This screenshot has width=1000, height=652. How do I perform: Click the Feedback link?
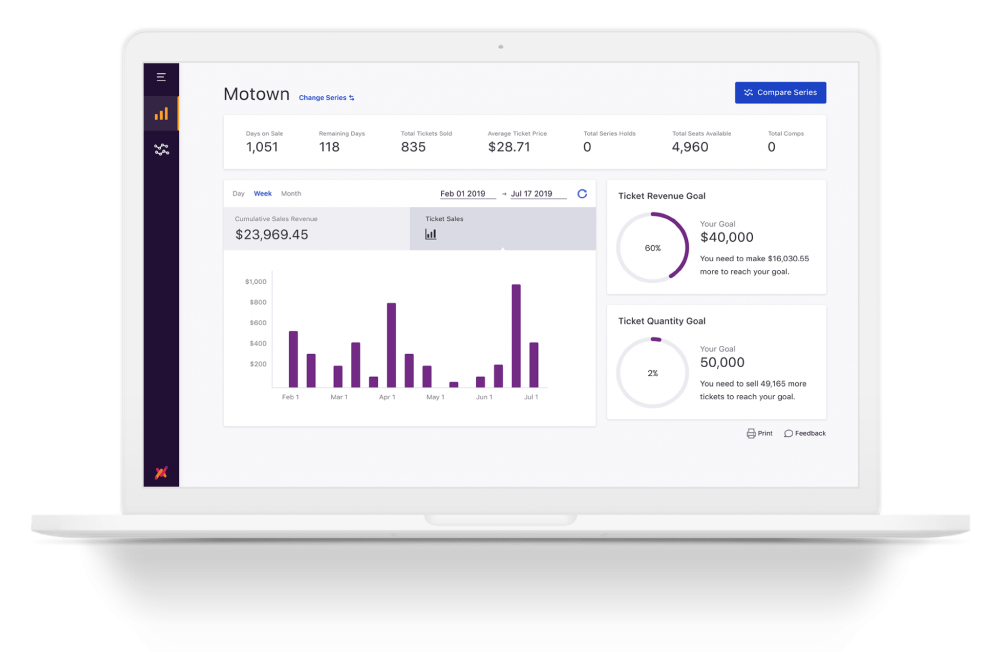(808, 433)
